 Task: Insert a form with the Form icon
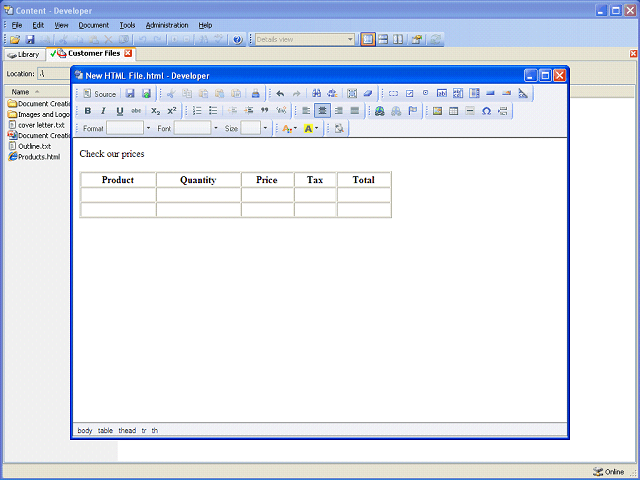click(x=393, y=93)
